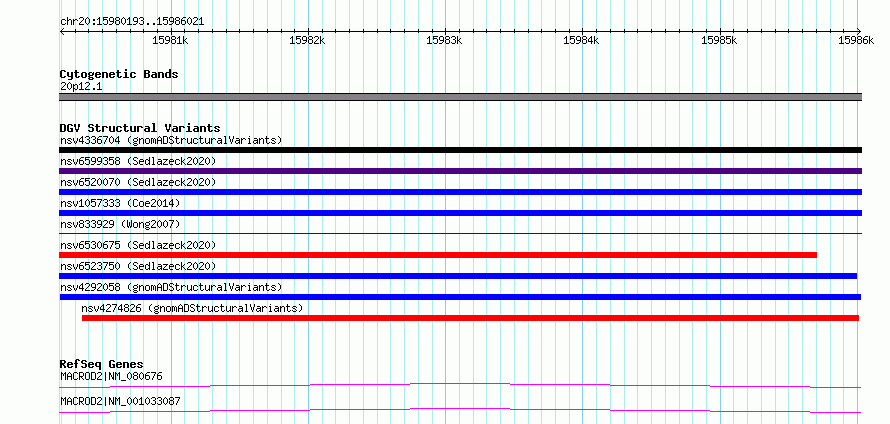Click the nsv4336704 black variant bar
This screenshot has height=424, width=890.
pyautogui.click(x=460, y=150)
